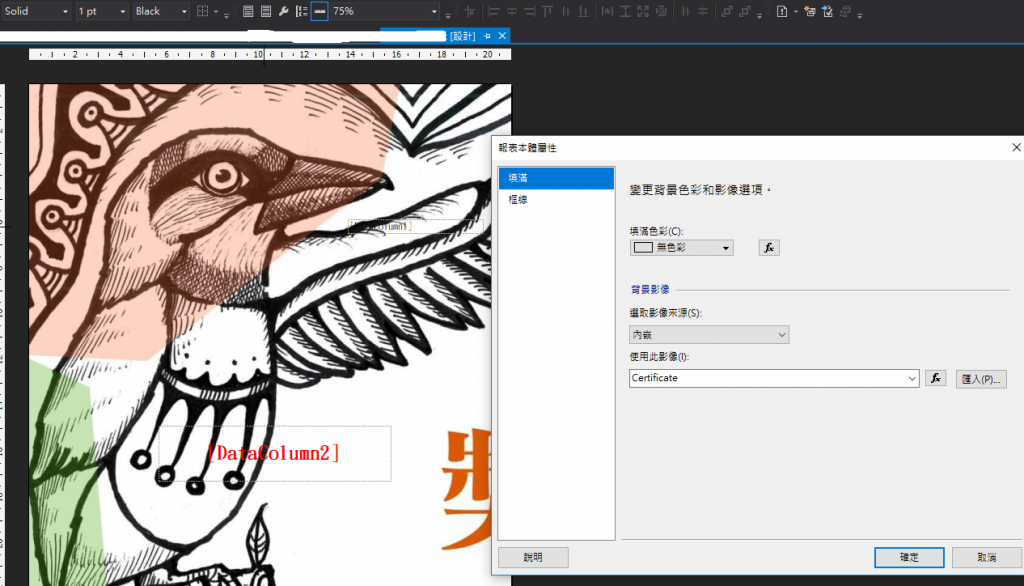
Task: Select the [DataColumn2] textbox on report
Action: pos(274,453)
